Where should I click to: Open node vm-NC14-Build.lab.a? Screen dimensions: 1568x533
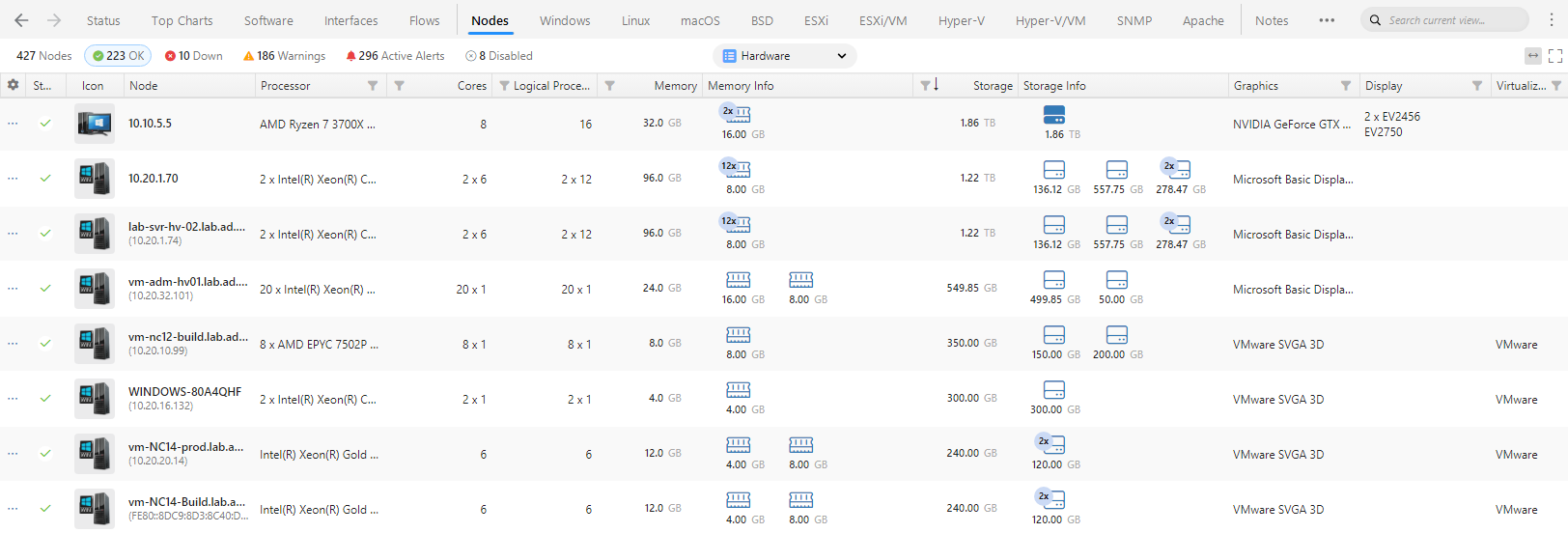186,502
